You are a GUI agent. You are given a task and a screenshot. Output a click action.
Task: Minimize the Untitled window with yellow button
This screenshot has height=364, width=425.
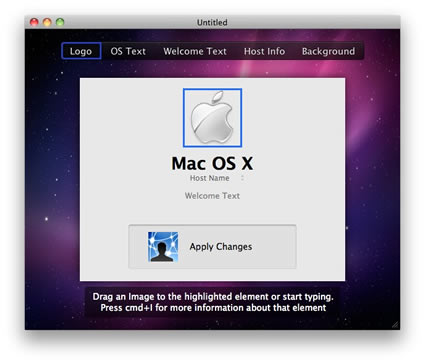[47, 22]
